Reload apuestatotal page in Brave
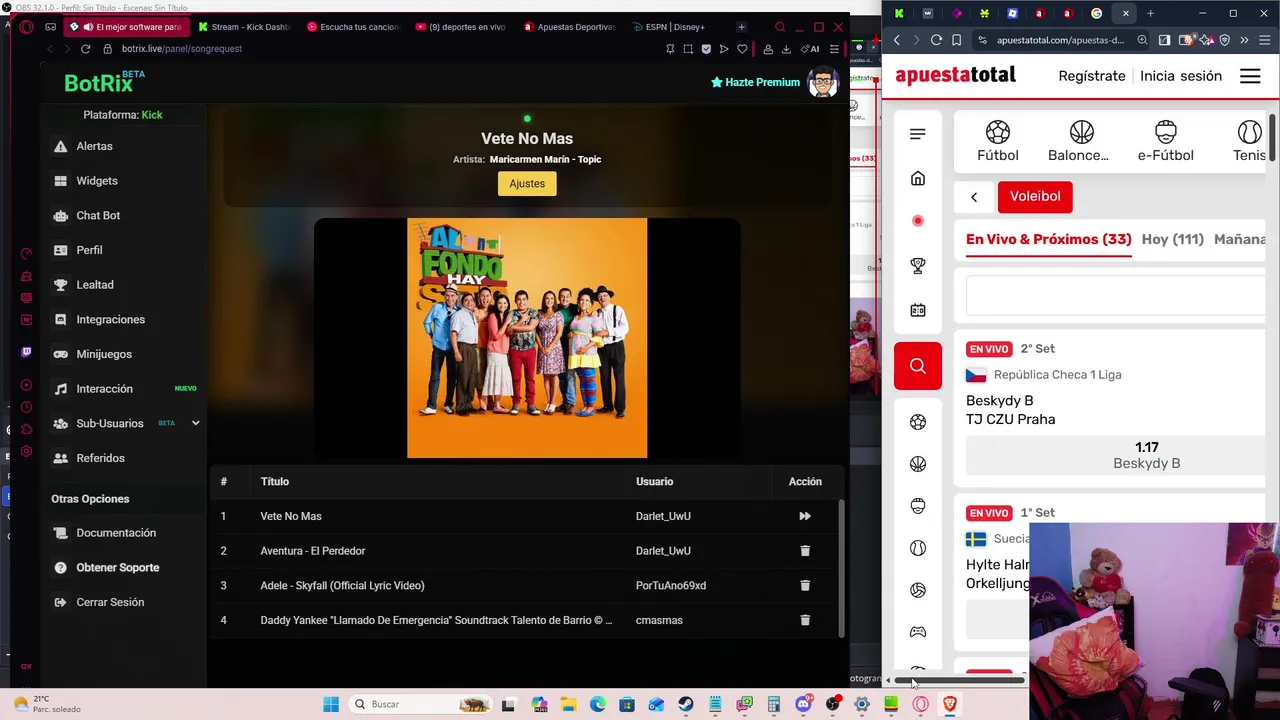The image size is (1280, 720). point(936,40)
